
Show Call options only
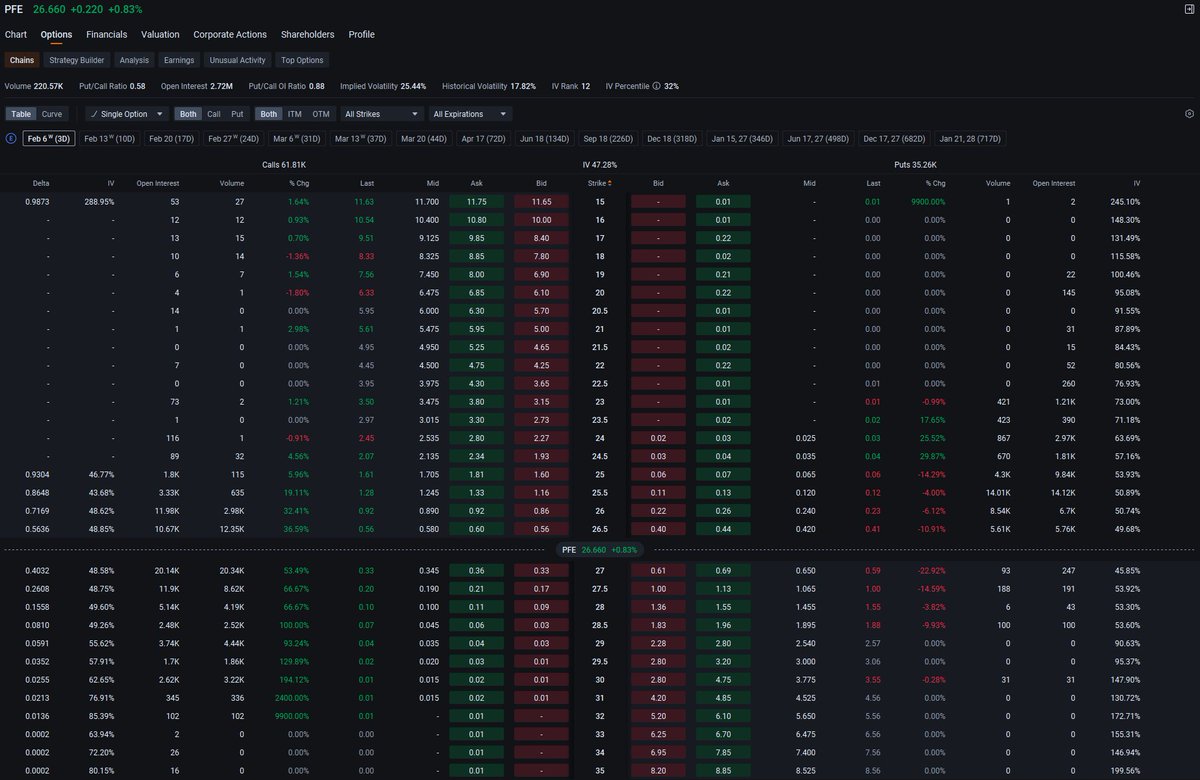(x=214, y=114)
